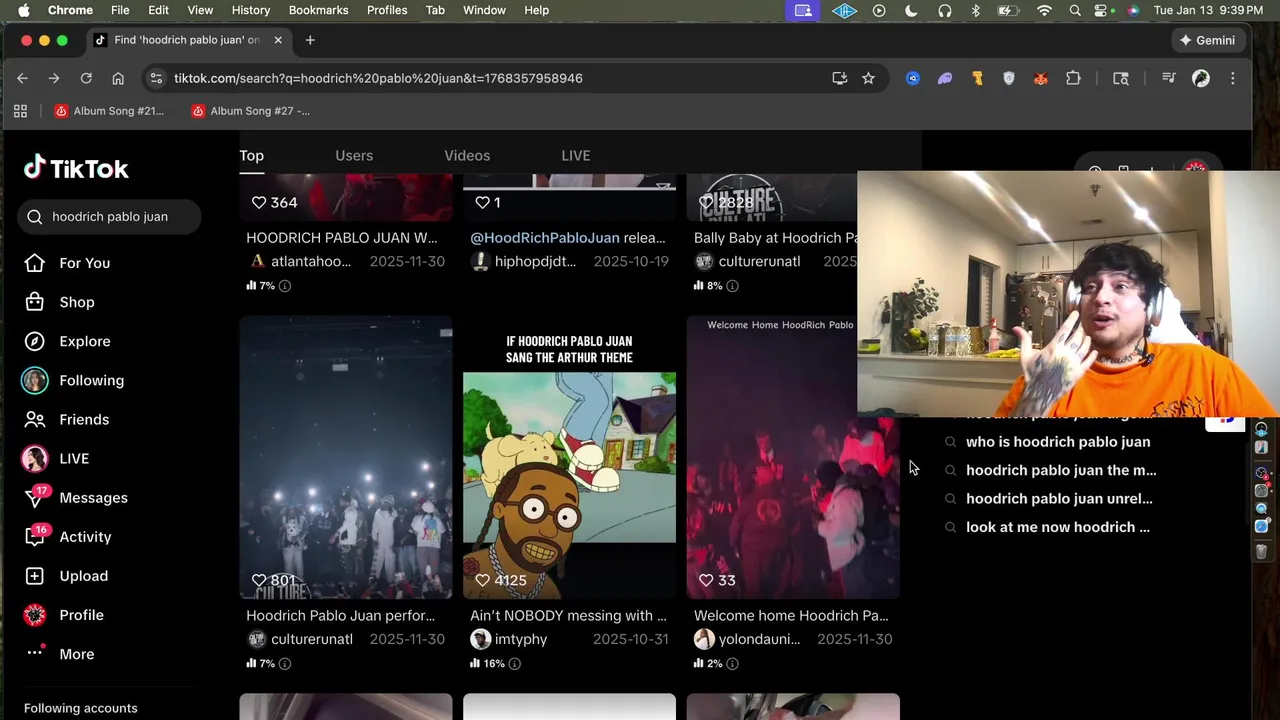Close the TikTok browser tab

coord(278,40)
